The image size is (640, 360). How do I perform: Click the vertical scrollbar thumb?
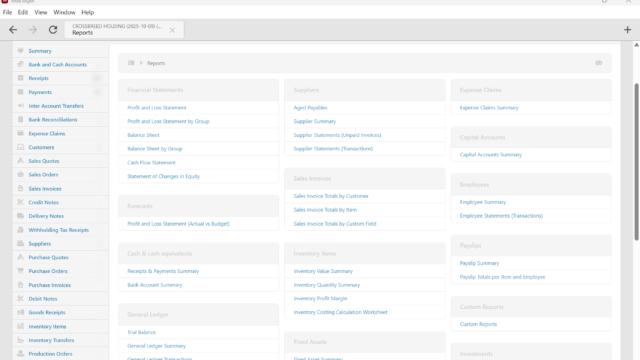click(636, 162)
